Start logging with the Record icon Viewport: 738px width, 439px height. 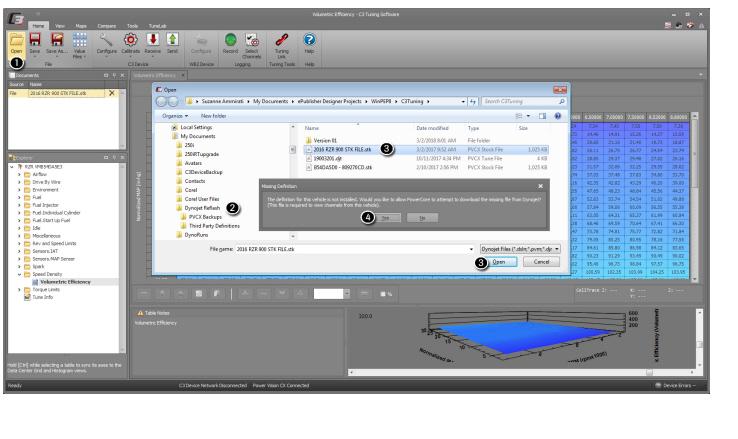[231, 41]
